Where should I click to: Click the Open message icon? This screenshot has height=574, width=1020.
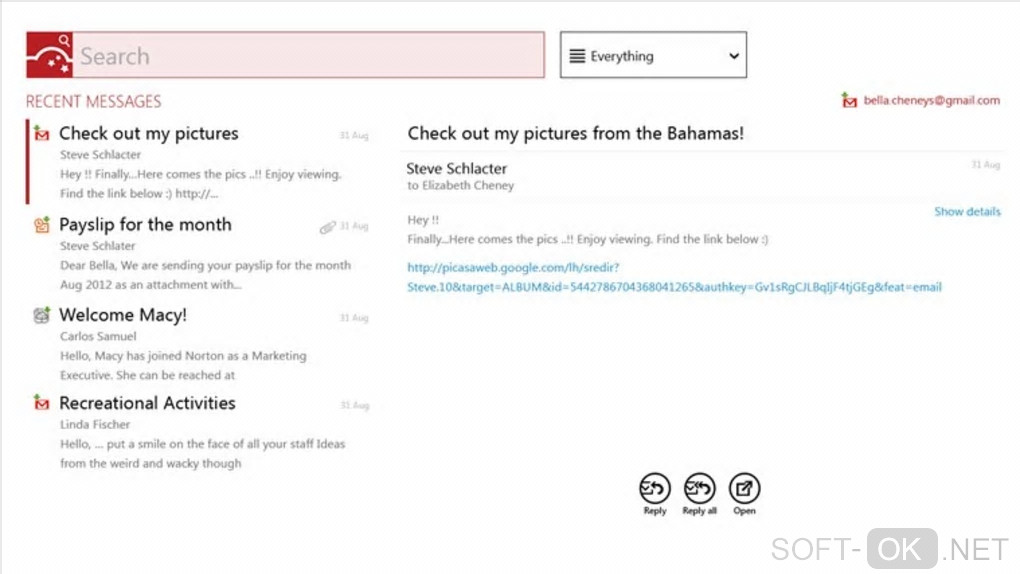click(x=744, y=489)
